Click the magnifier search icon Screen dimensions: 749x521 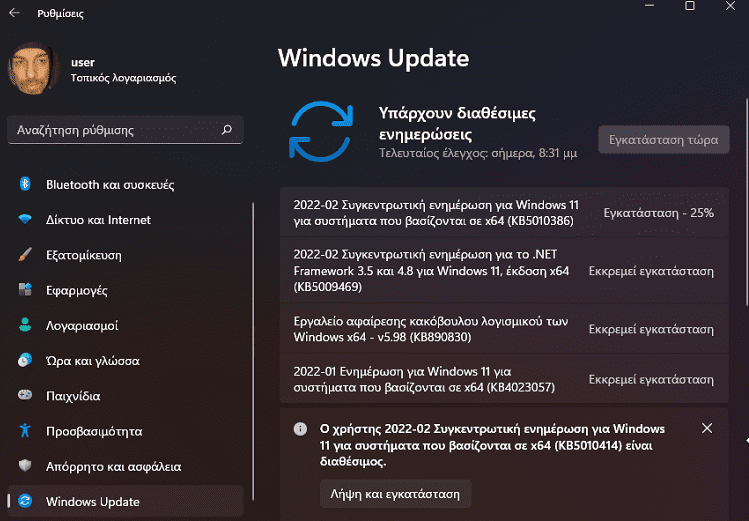[227, 129]
